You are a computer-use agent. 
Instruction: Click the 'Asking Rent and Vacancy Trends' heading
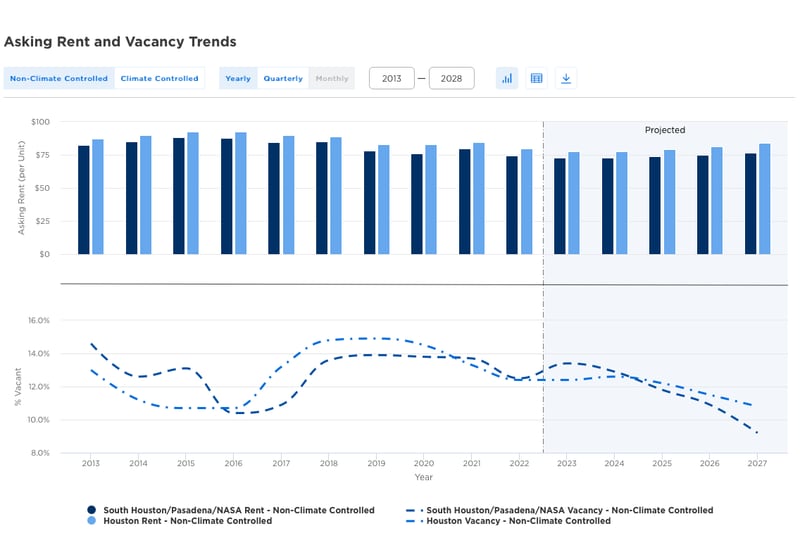(x=120, y=42)
